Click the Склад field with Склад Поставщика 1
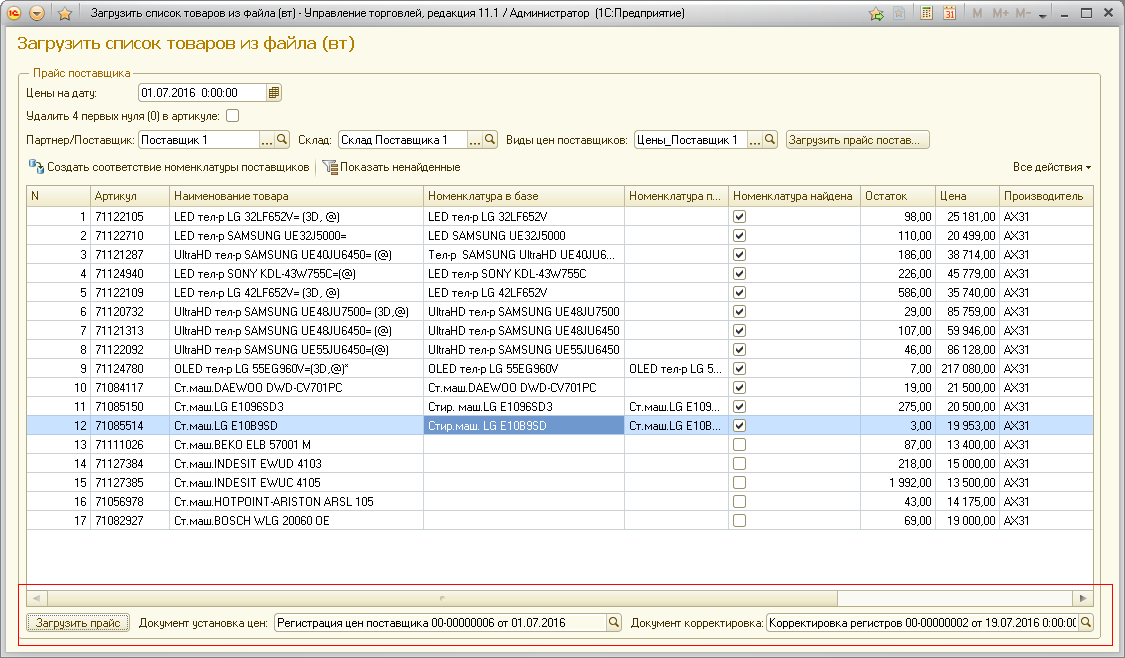This screenshot has width=1125, height=658. (403, 139)
